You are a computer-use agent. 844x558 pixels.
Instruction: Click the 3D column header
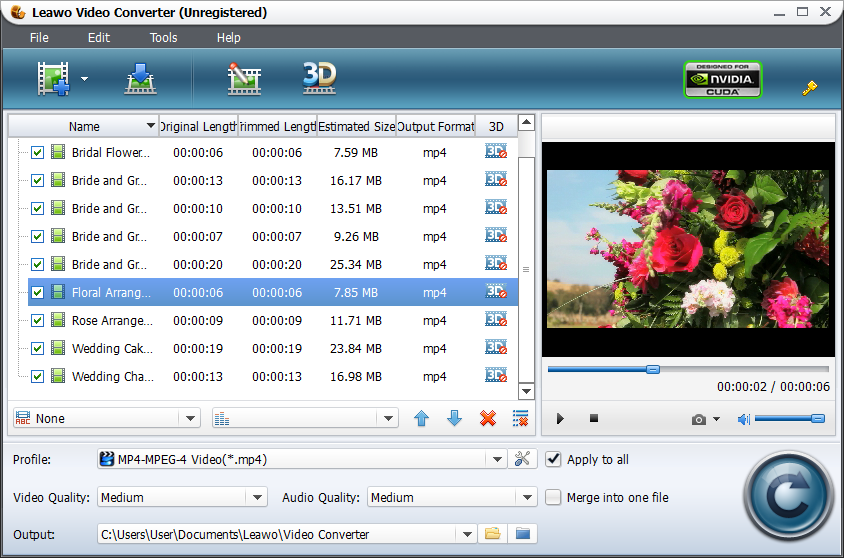(x=496, y=126)
